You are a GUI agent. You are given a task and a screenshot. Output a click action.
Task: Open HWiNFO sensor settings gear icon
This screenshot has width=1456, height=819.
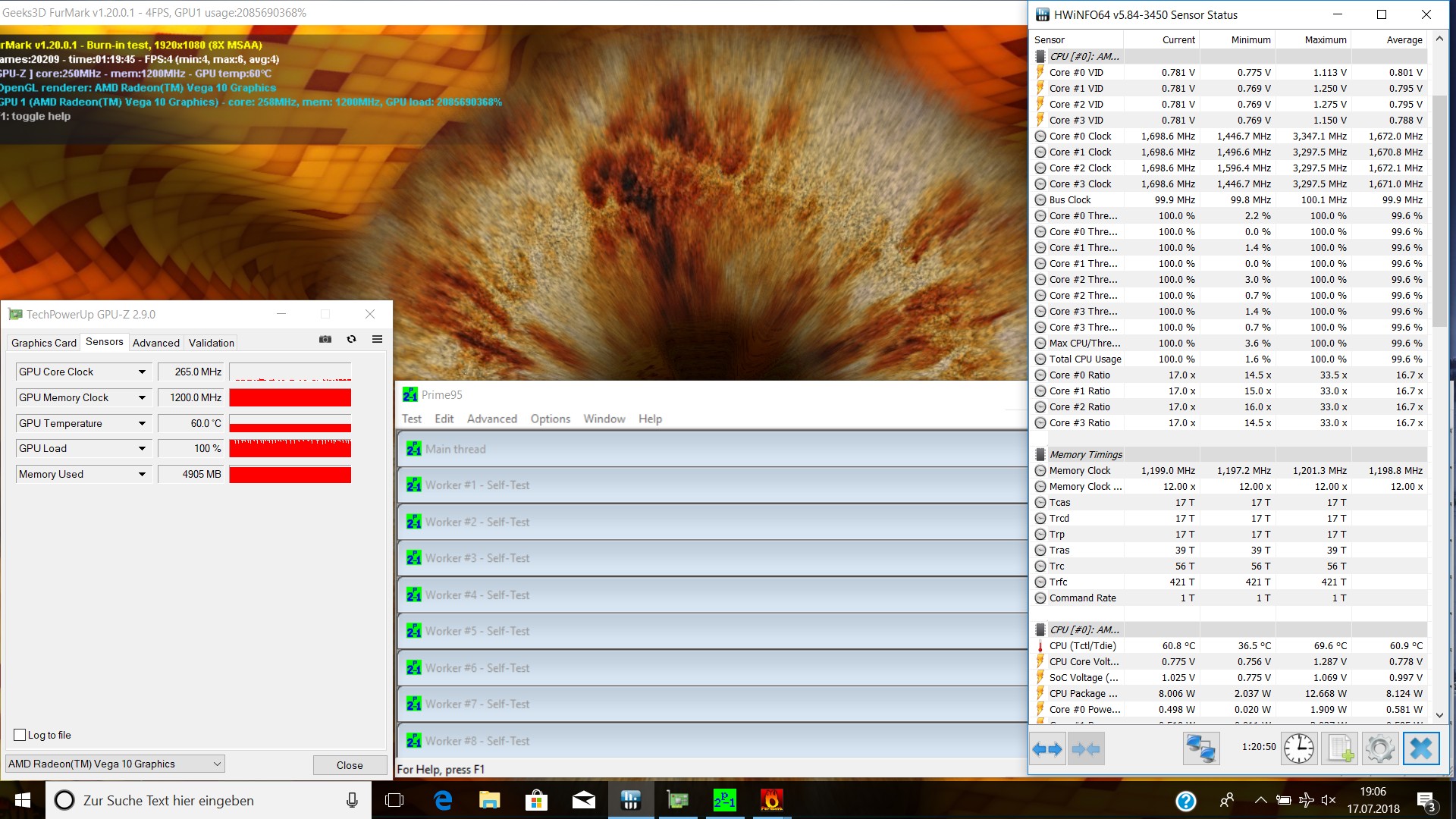[1380, 749]
